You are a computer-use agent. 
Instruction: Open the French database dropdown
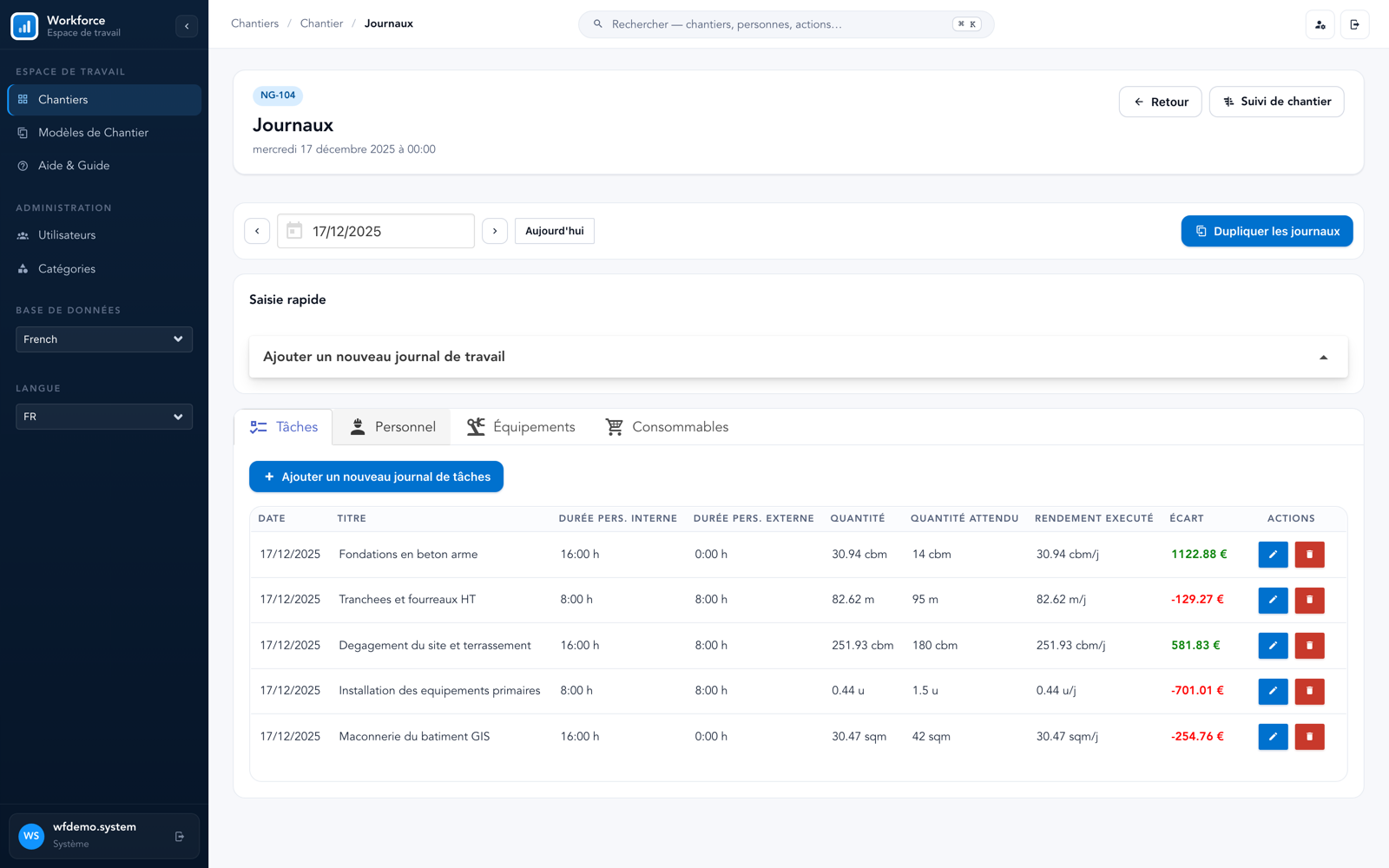pyautogui.click(x=104, y=339)
